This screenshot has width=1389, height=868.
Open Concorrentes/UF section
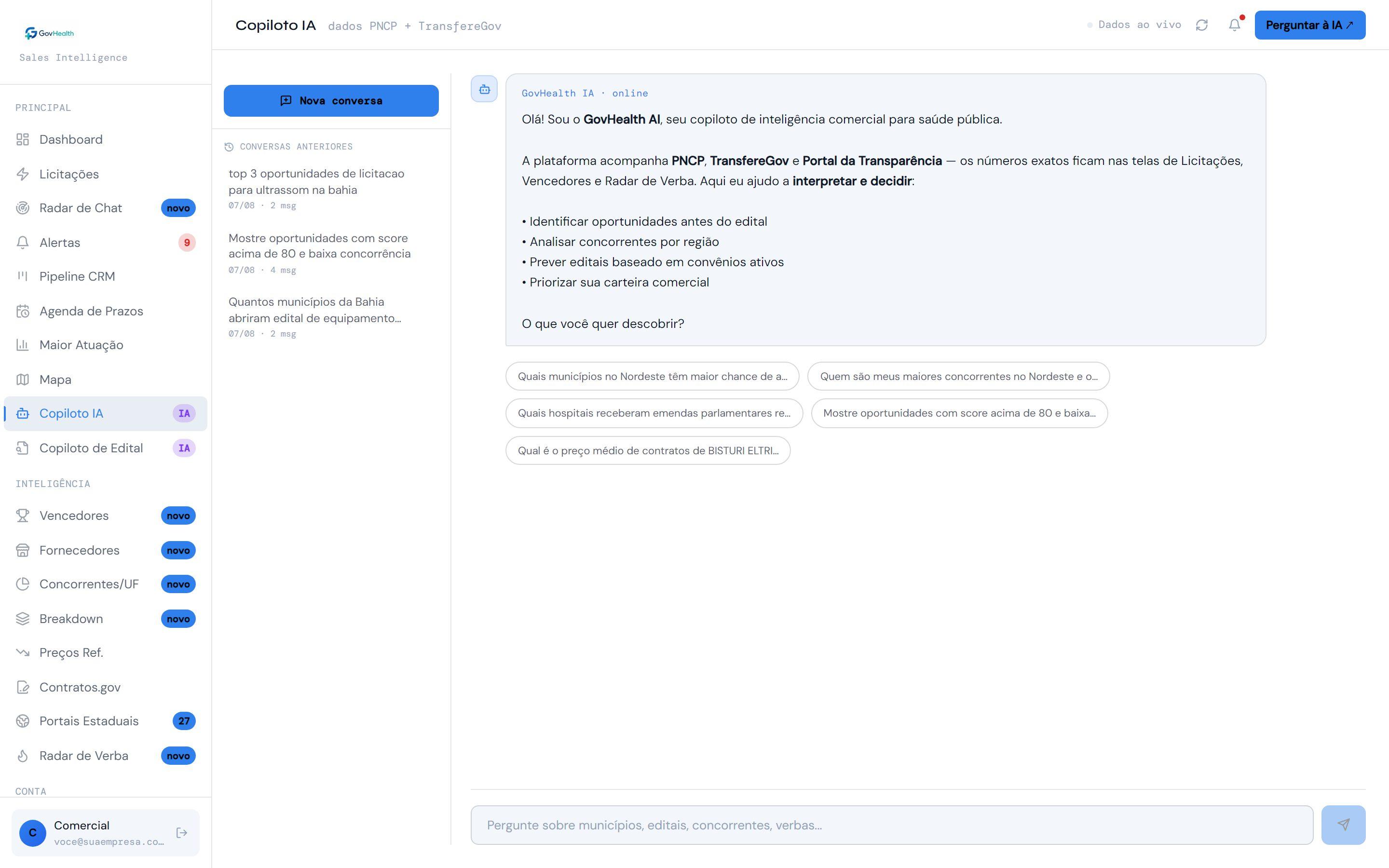(x=106, y=584)
